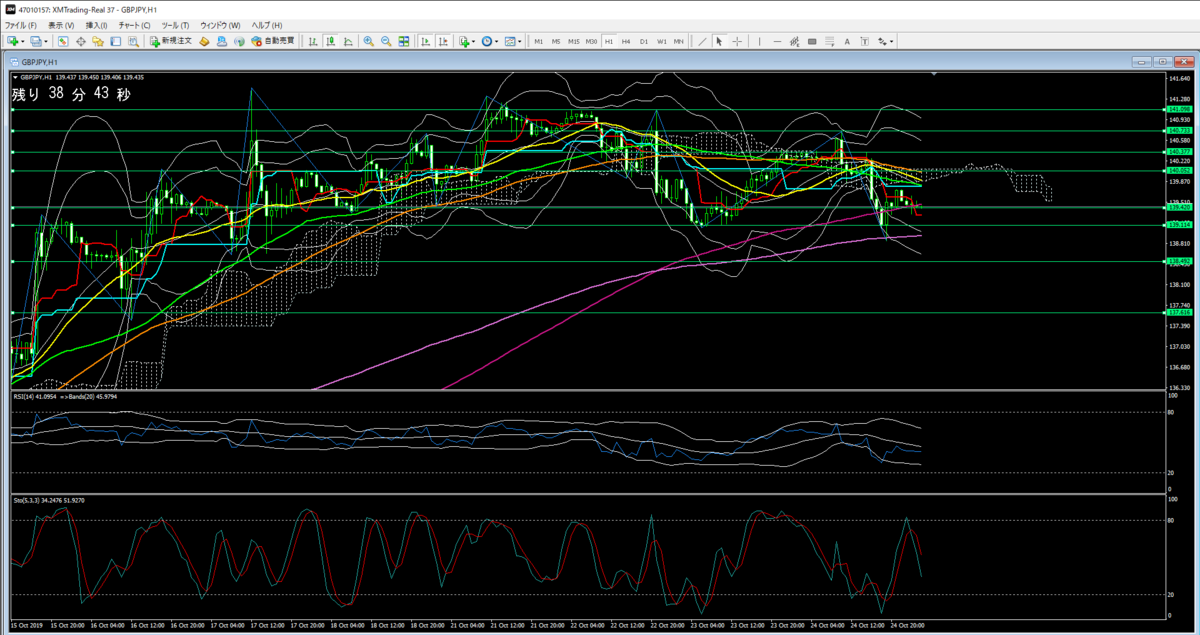Open the ウィンドウ (W) menu
This screenshot has height=635, width=1200.
220,24
